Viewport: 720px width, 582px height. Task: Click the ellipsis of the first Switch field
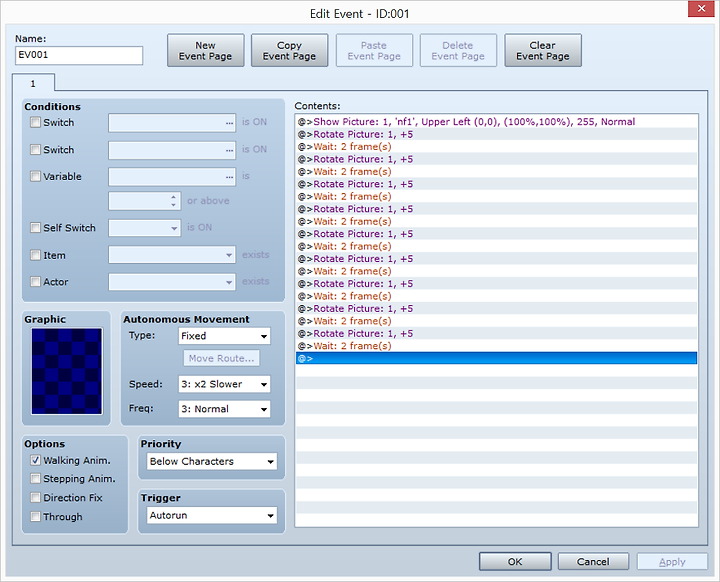tap(229, 123)
